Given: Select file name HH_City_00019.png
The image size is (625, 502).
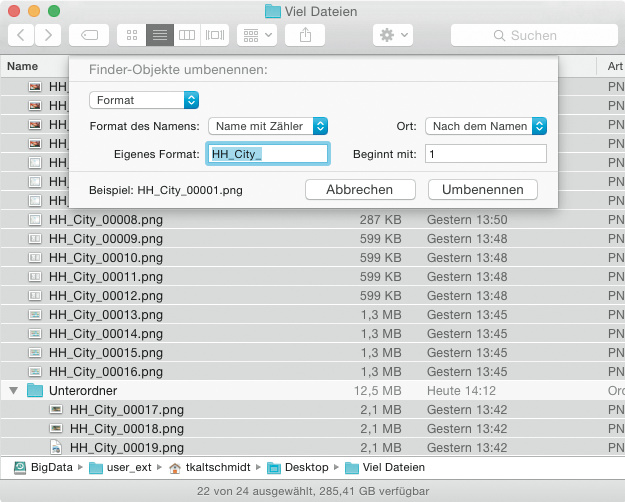Looking at the screenshot, I should click(127, 448).
